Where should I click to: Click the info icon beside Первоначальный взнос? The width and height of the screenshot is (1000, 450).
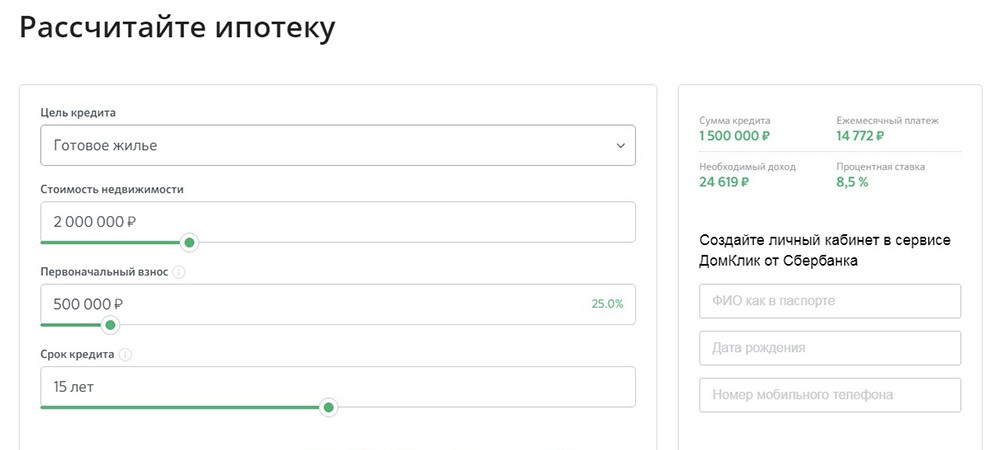[x=179, y=272]
